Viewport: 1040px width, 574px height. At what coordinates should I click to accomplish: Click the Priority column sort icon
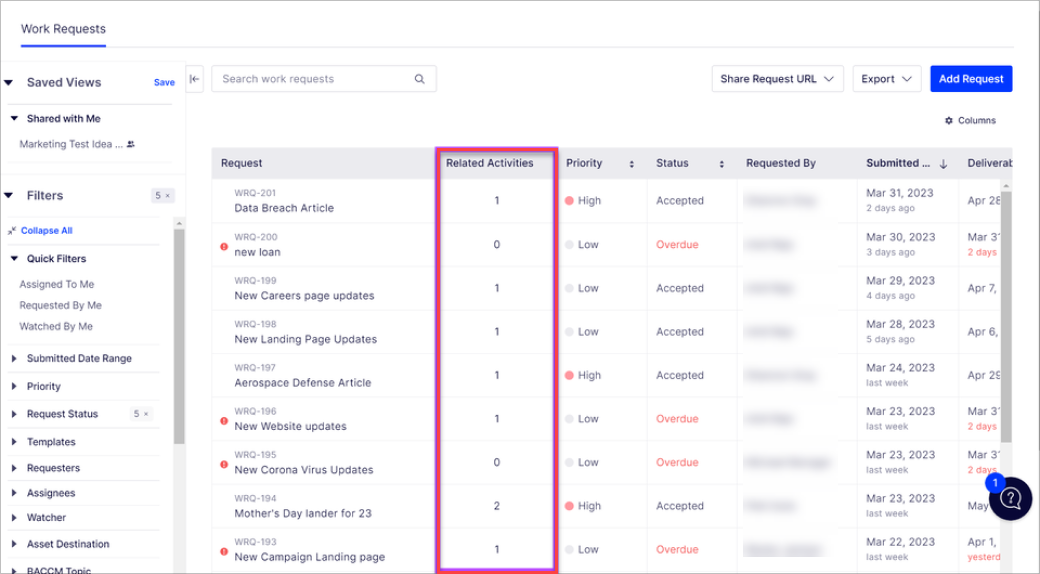click(631, 164)
